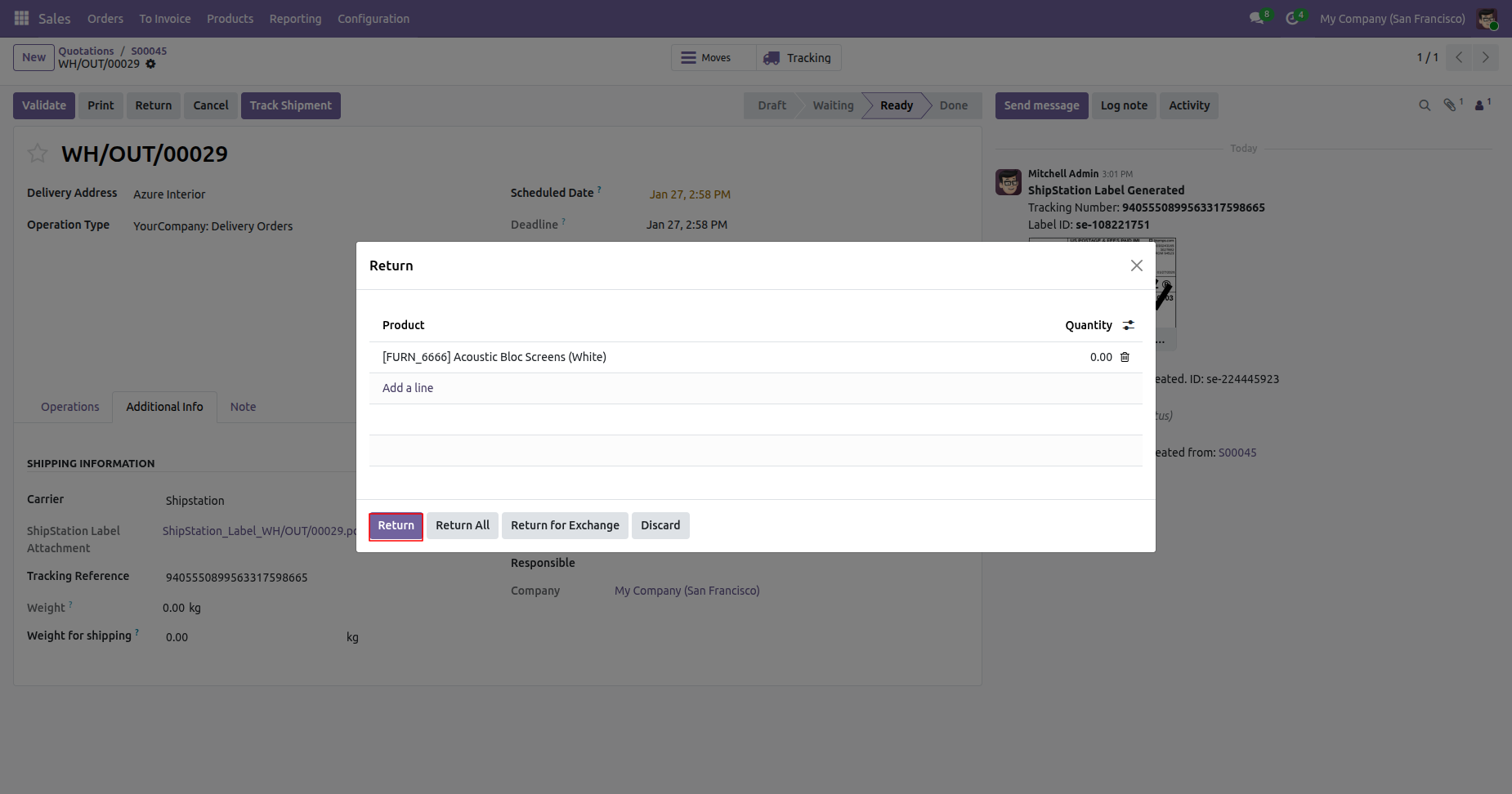
Task: Sort by the Quantity column header
Action: coord(1089,325)
